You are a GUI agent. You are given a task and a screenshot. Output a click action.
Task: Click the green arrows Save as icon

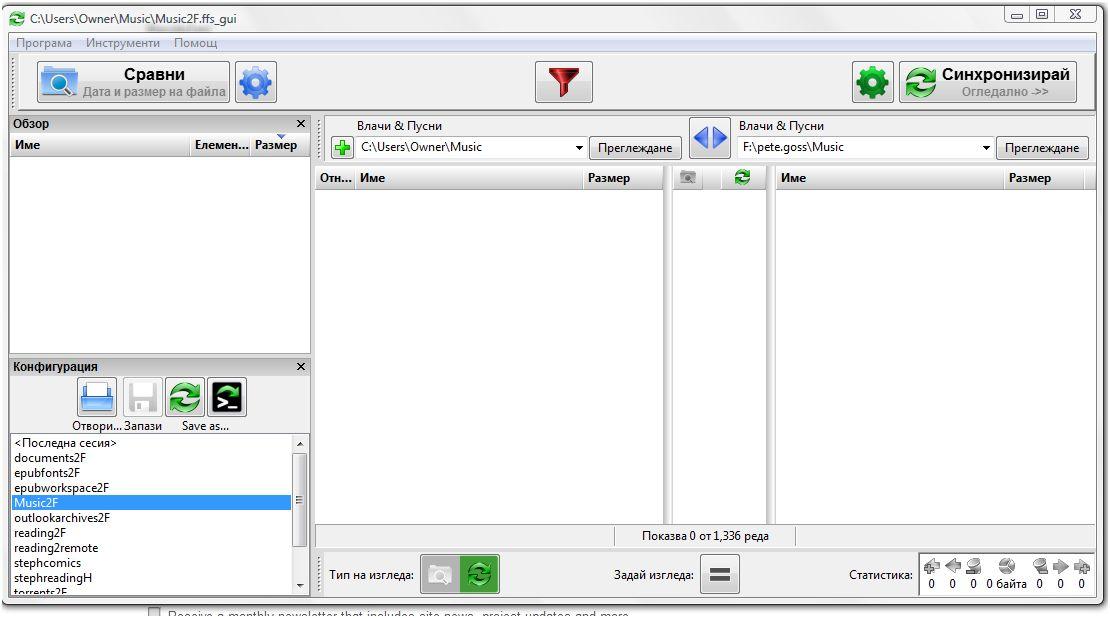pyautogui.click(x=185, y=397)
